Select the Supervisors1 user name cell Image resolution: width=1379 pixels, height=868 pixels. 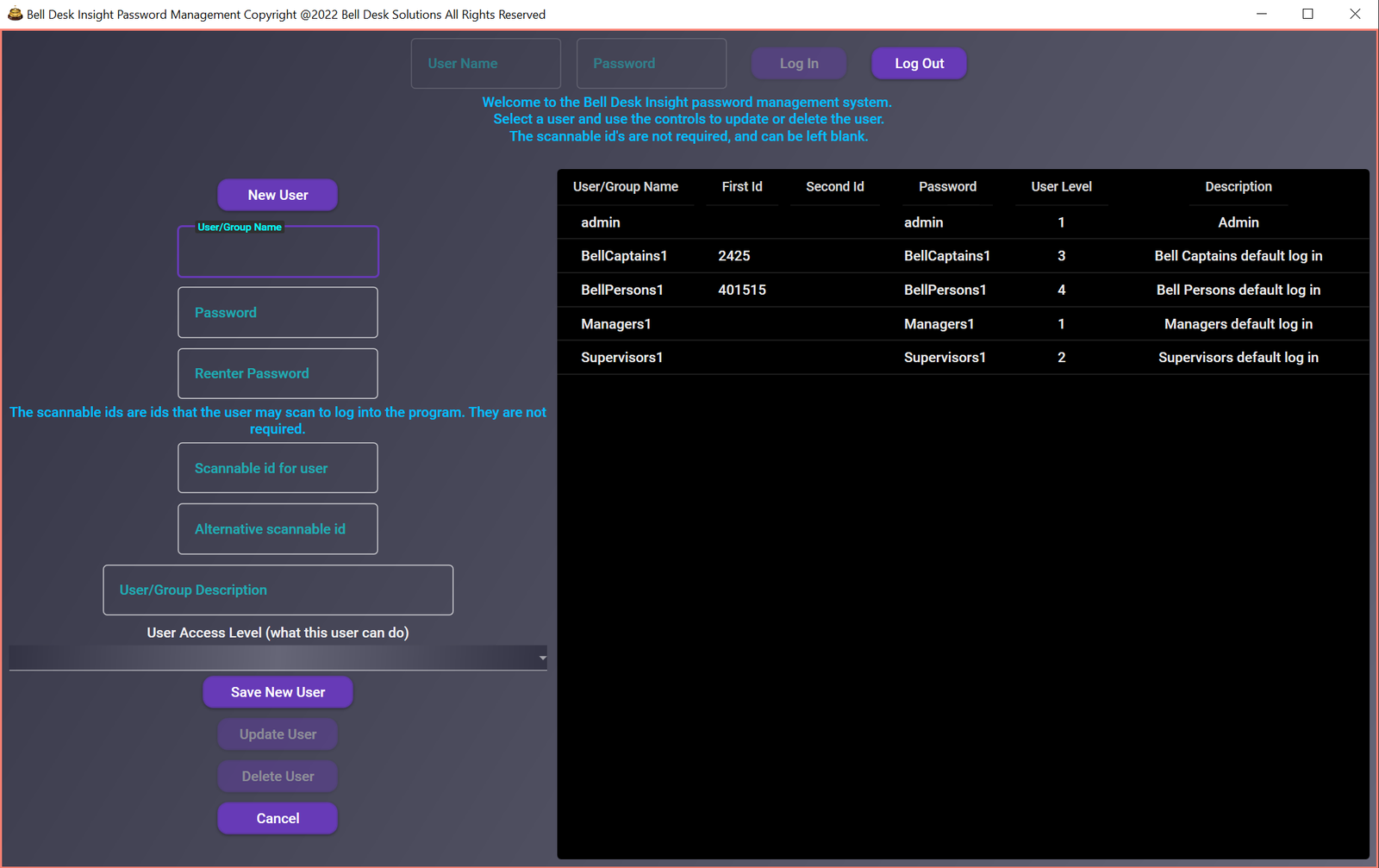tap(622, 358)
